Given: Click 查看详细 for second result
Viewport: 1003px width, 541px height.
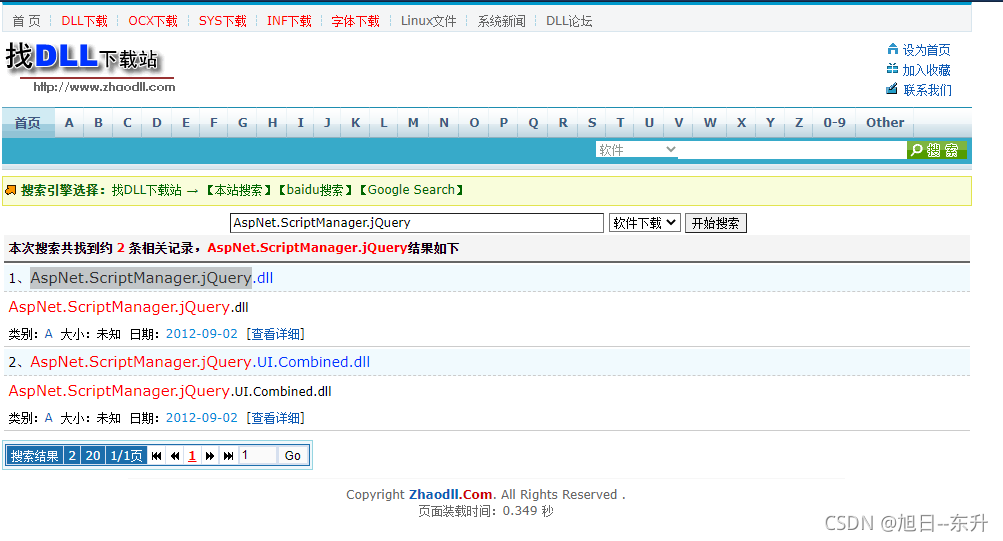Looking at the screenshot, I should pos(276,418).
